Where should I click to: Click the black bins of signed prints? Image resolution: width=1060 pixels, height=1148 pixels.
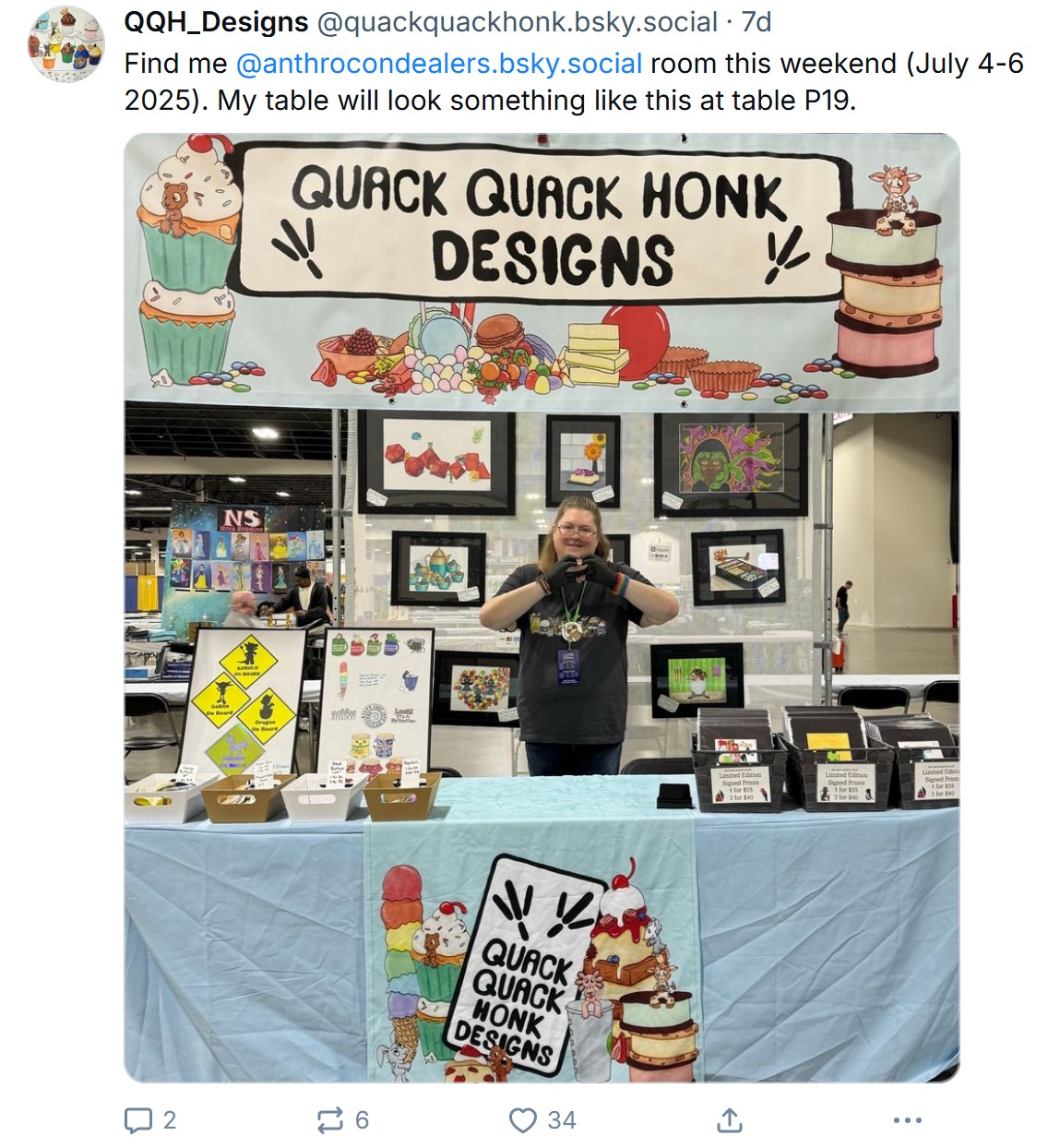825,757
